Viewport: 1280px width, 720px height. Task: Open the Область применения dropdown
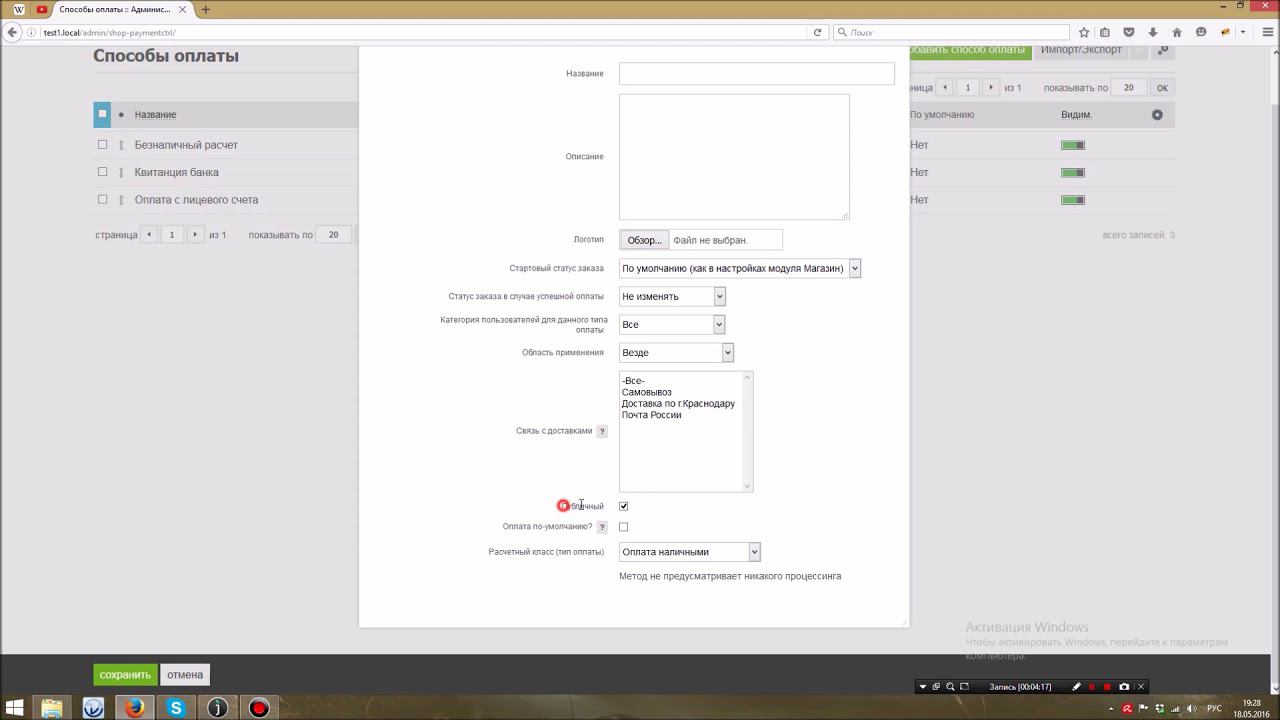tap(676, 352)
